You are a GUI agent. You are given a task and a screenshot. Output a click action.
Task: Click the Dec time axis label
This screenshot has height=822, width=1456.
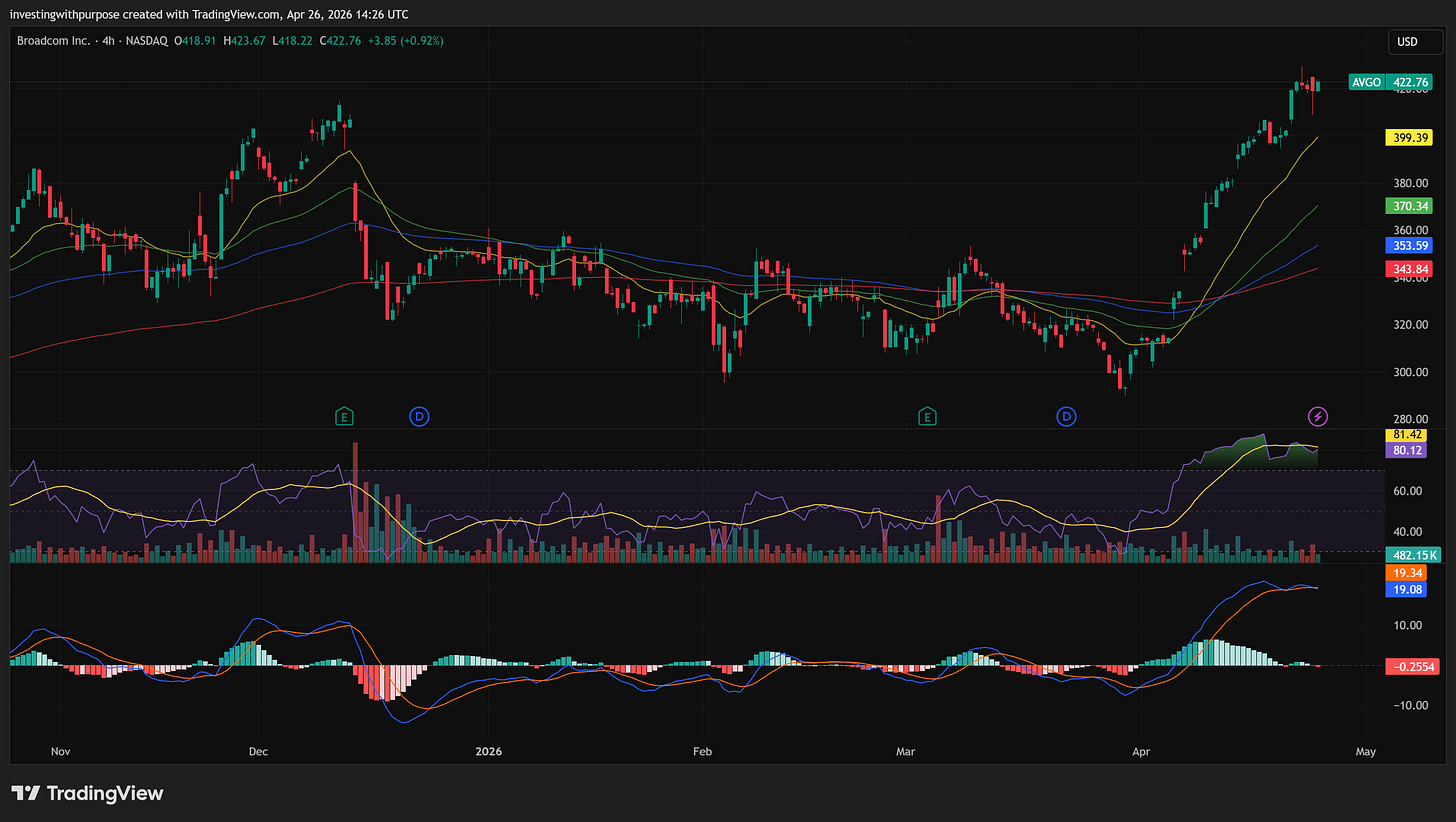258,751
